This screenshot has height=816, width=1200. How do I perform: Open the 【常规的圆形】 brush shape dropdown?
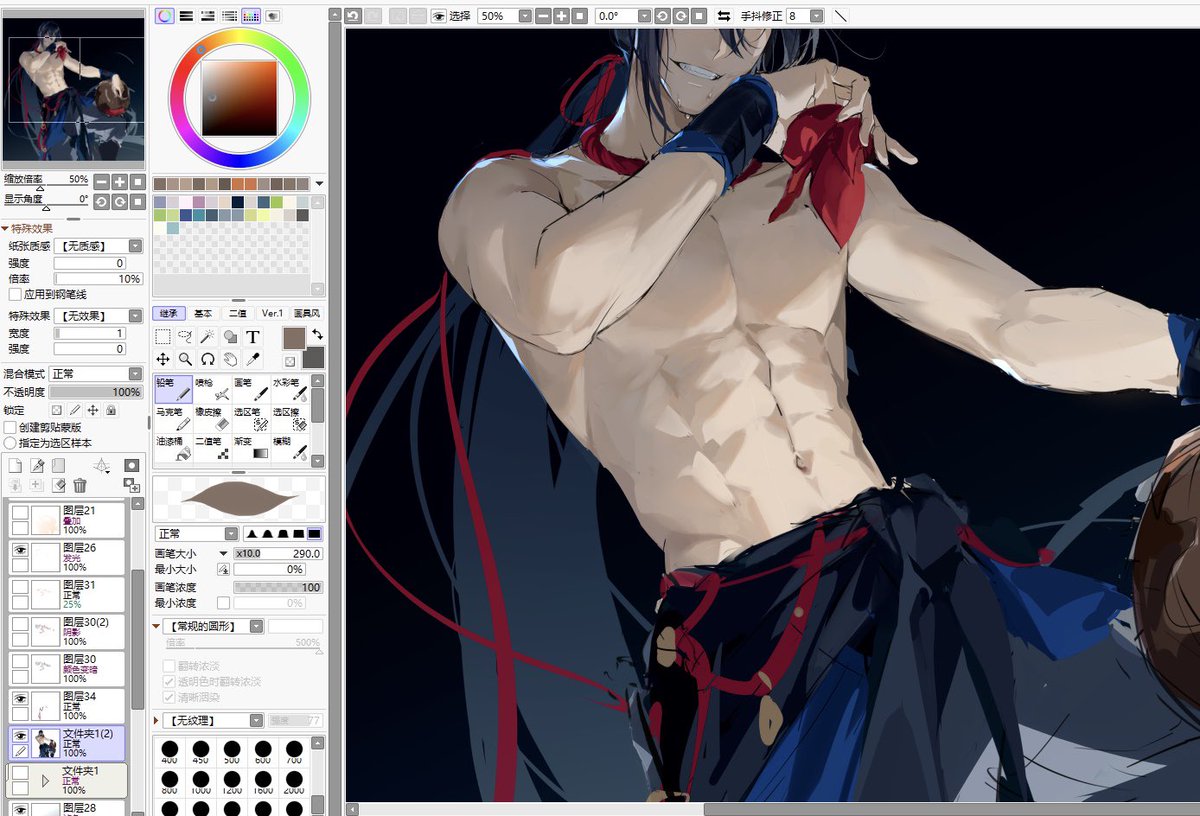(x=214, y=626)
